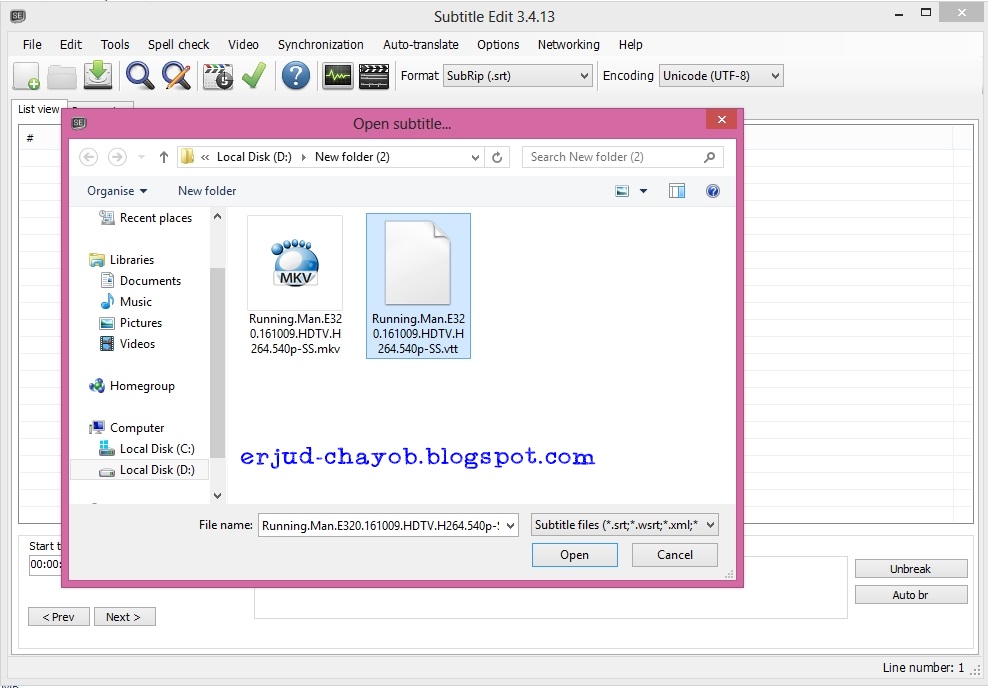Select the Documents library
This screenshot has height=688, width=988.
tap(141, 281)
